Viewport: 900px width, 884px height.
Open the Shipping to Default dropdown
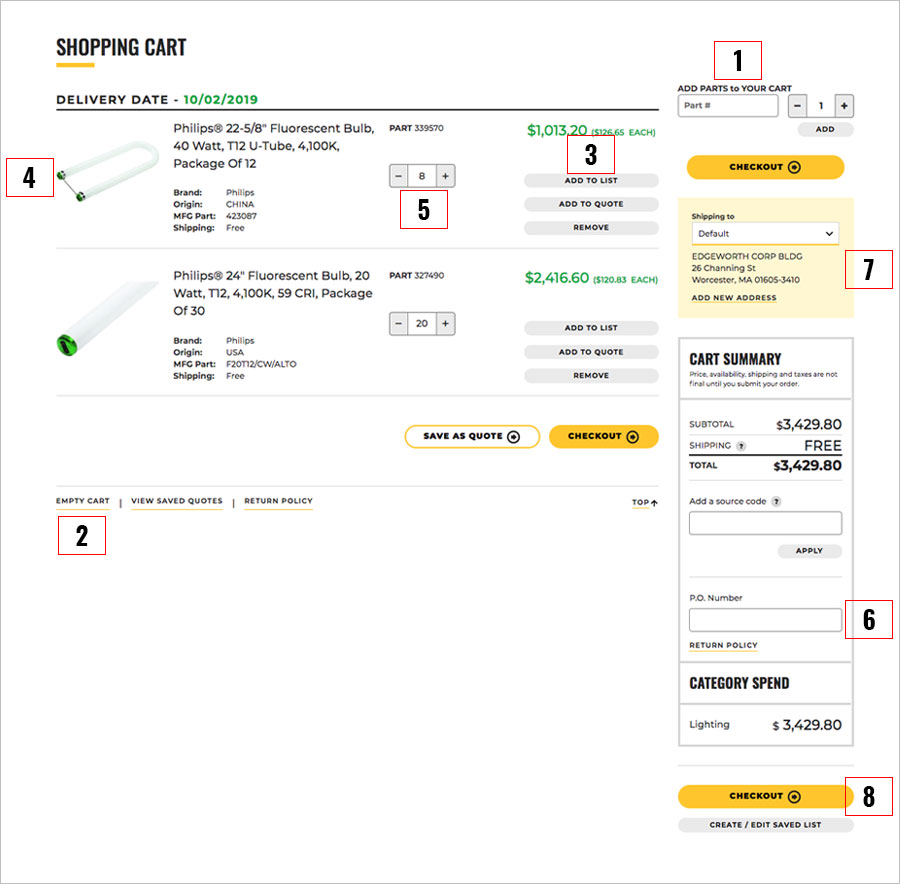click(x=765, y=233)
